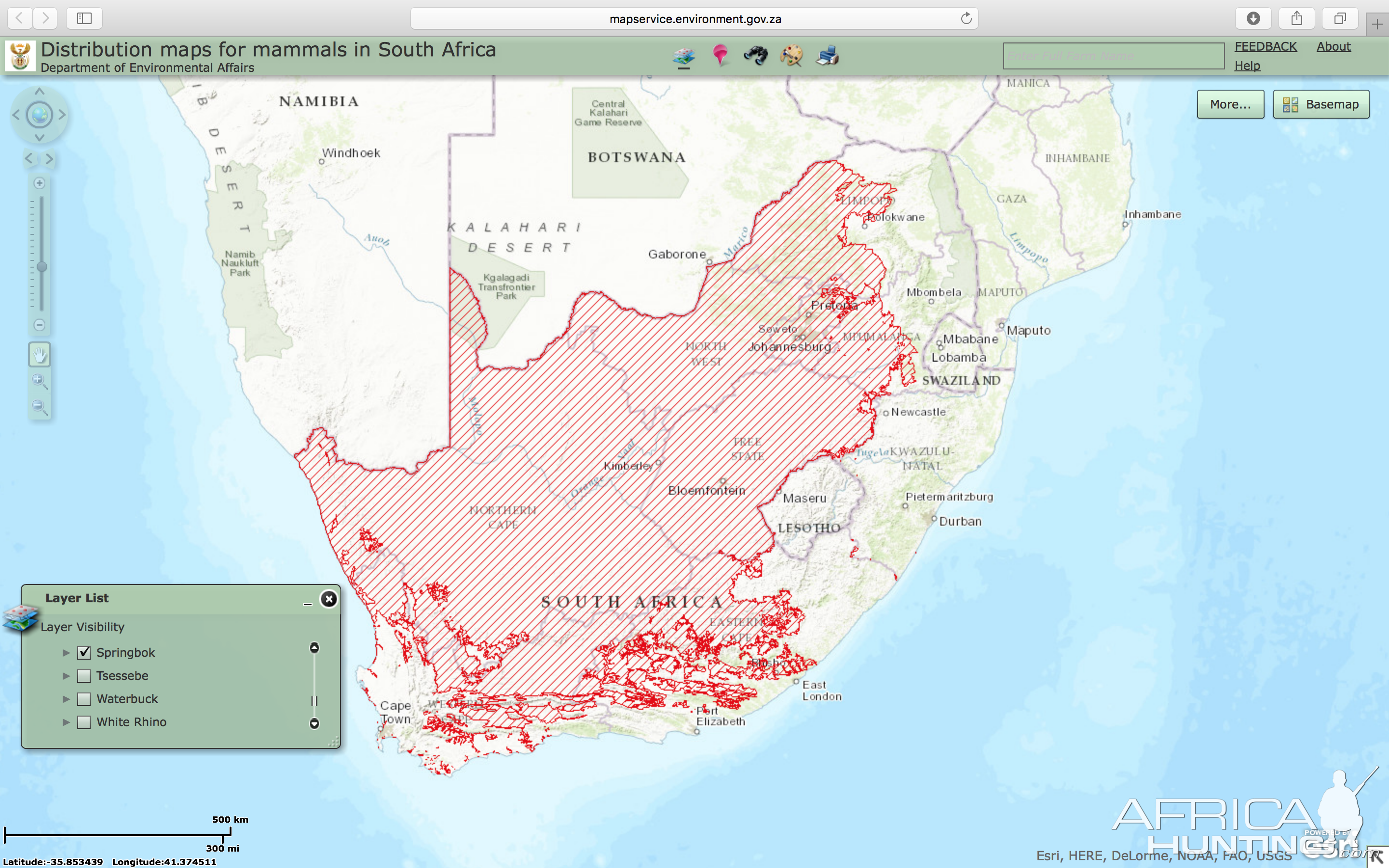
Task: Enable the Waterbuck layer checkbox
Action: click(84, 699)
